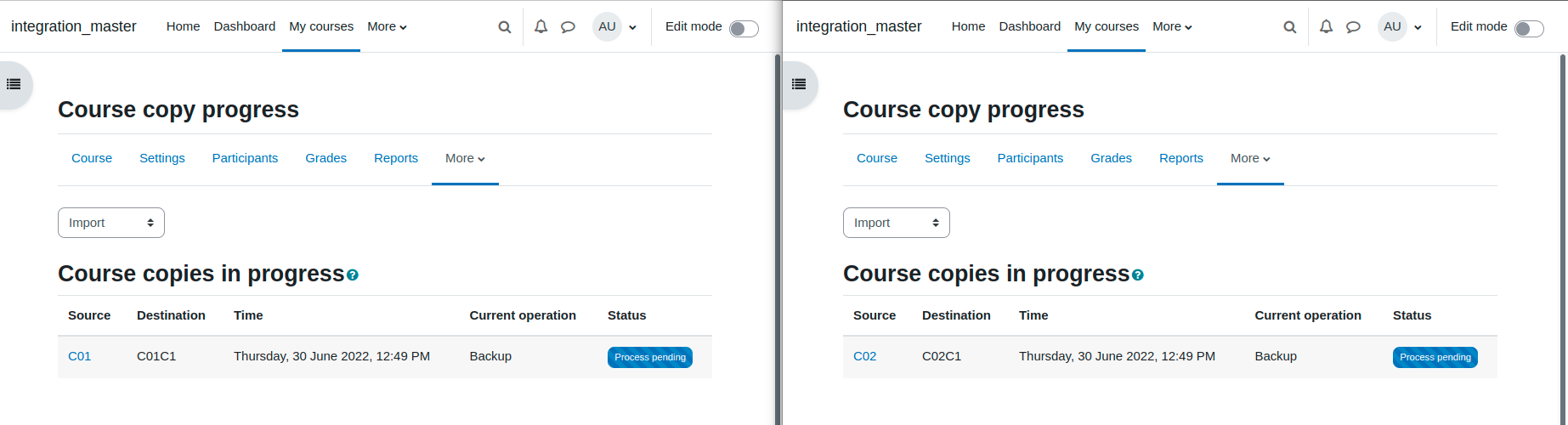The height and width of the screenshot is (425, 1568).
Task: Open course index drawer in left window
Action: pyautogui.click(x=14, y=84)
